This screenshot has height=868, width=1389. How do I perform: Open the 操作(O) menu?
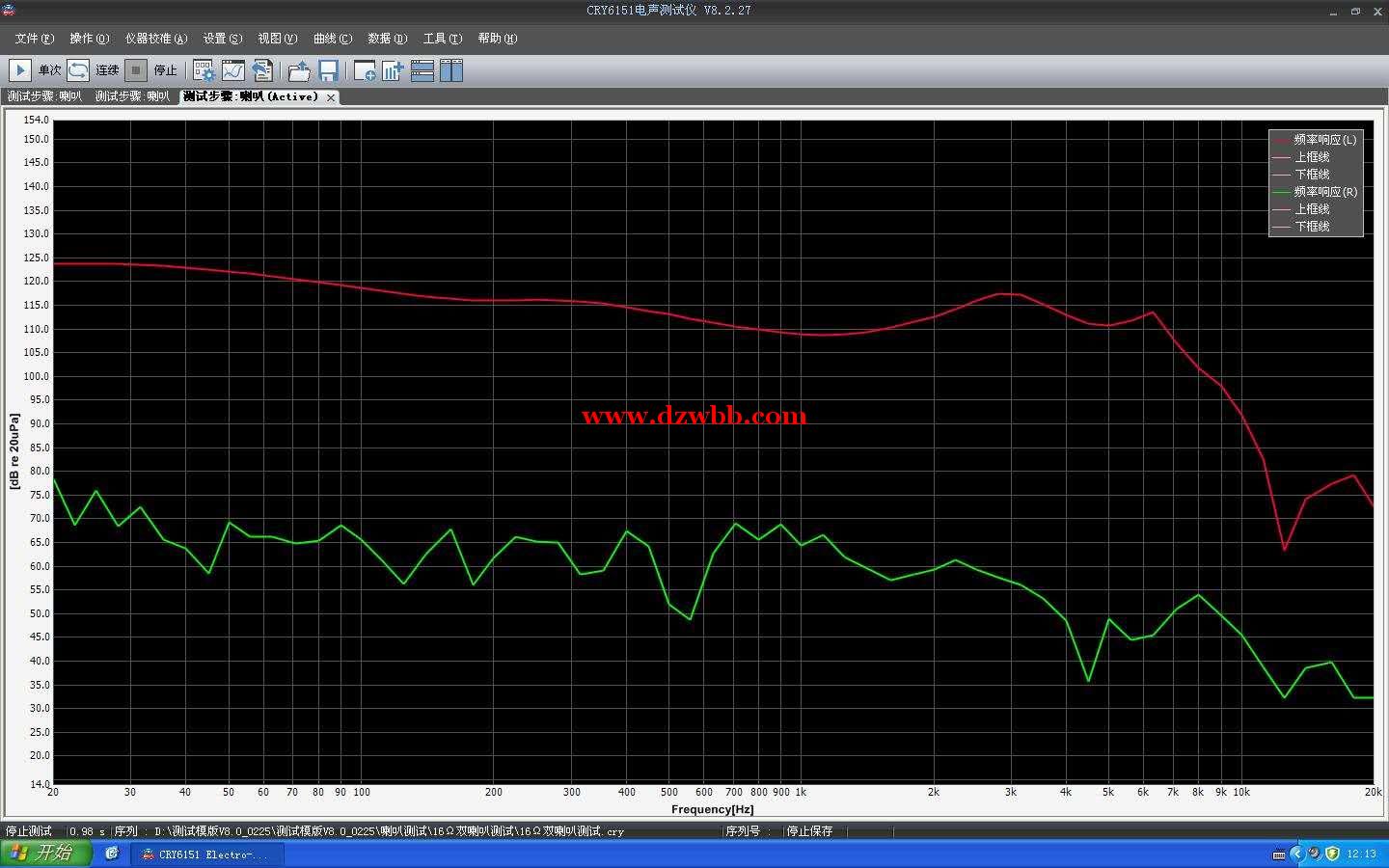point(89,39)
